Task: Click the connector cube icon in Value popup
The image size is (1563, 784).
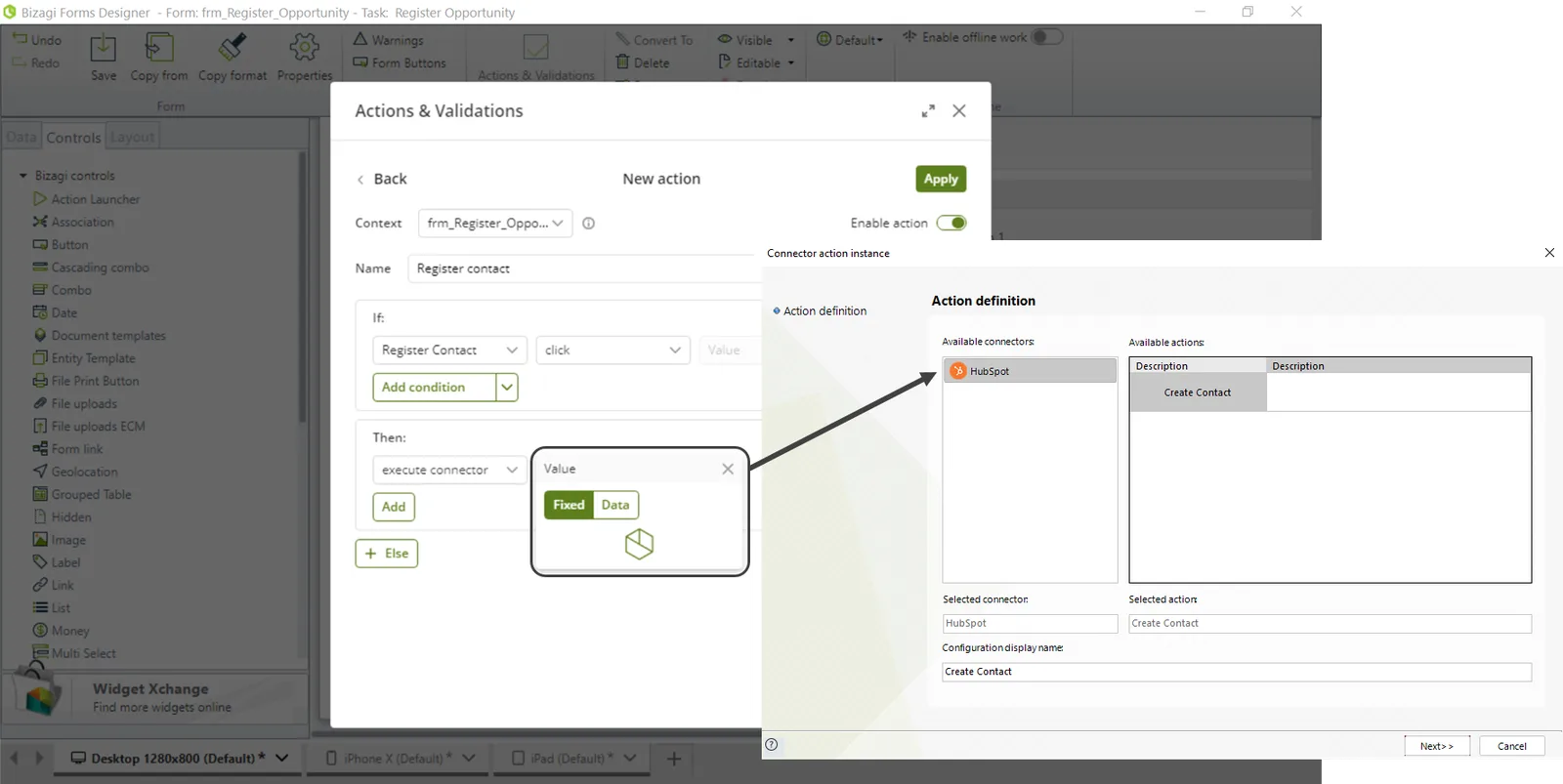Action: (639, 544)
